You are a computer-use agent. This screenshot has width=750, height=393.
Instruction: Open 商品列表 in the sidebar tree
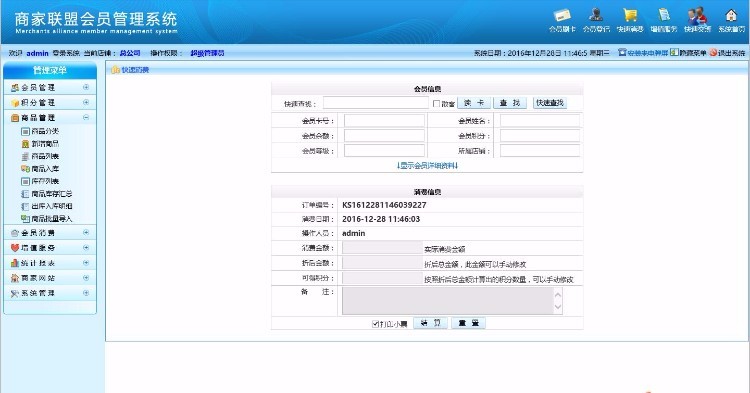(x=45, y=156)
